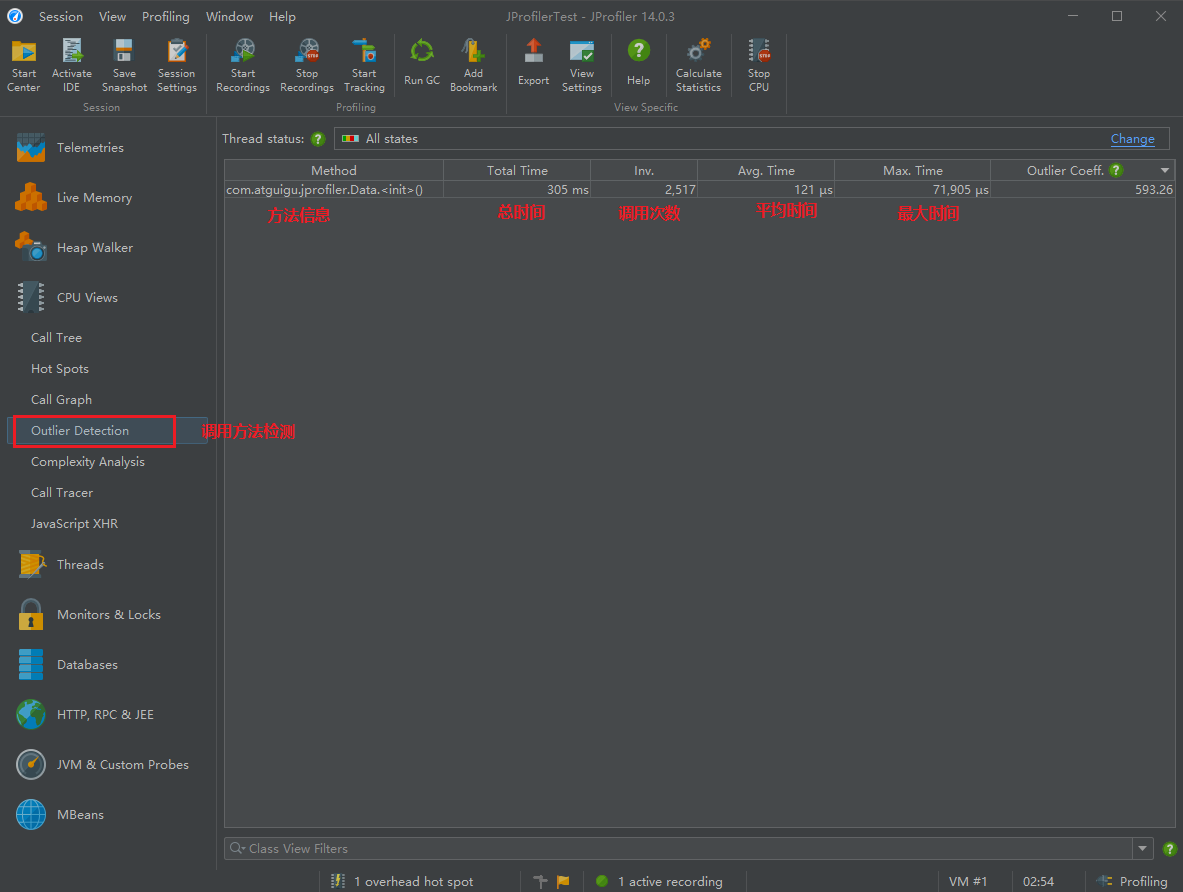Open View Settings from the toolbar

582,65
